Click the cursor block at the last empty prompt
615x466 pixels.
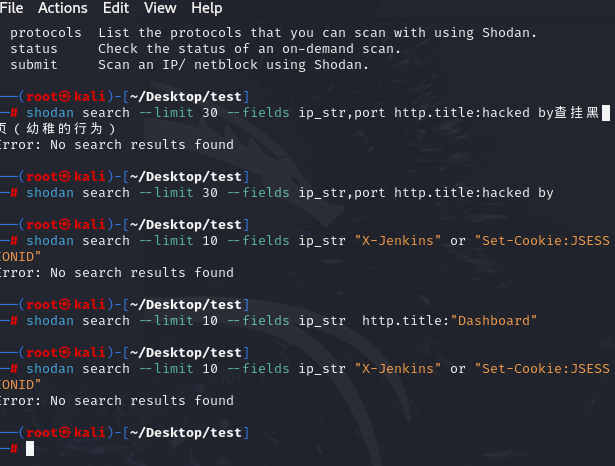[x=30, y=449]
